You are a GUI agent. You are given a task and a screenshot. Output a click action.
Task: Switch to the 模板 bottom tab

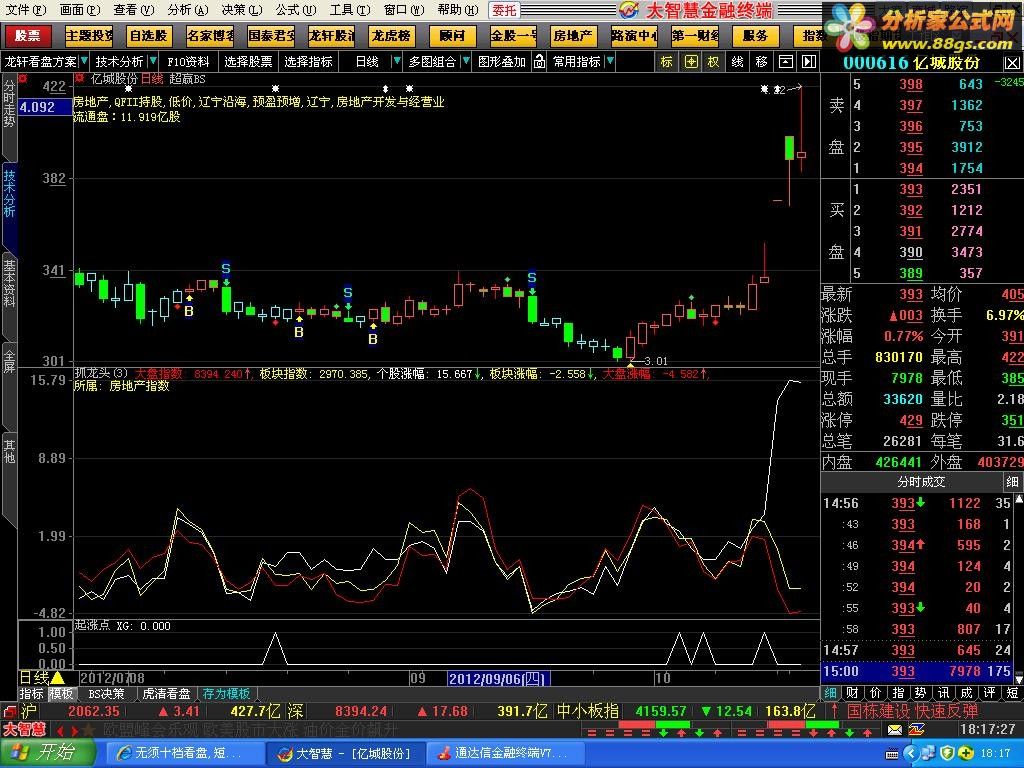click(x=61, y=694)
